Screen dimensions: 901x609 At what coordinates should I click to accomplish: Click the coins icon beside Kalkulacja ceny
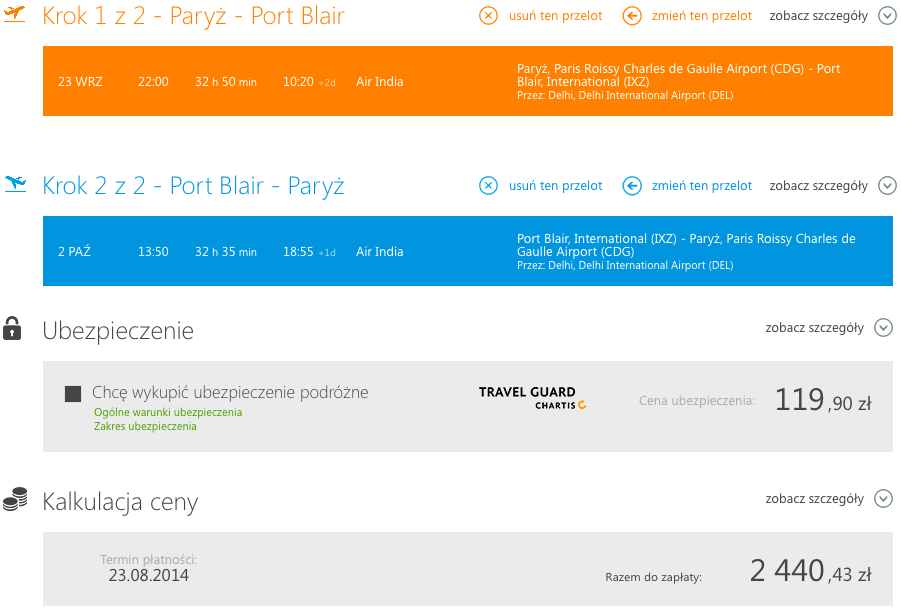(15, 499)
